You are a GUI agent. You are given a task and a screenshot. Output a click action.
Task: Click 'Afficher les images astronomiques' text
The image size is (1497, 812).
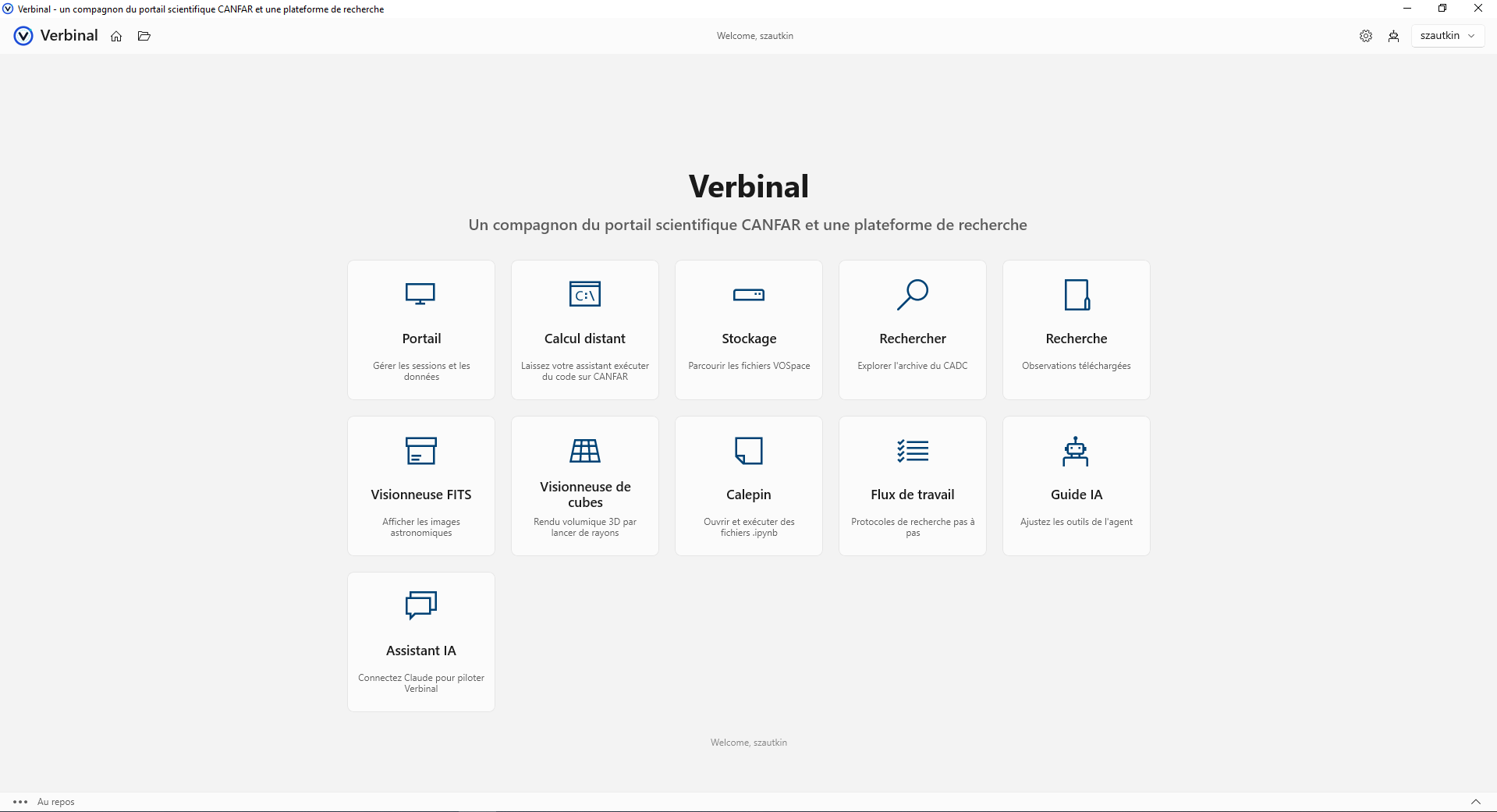point(421,527)
